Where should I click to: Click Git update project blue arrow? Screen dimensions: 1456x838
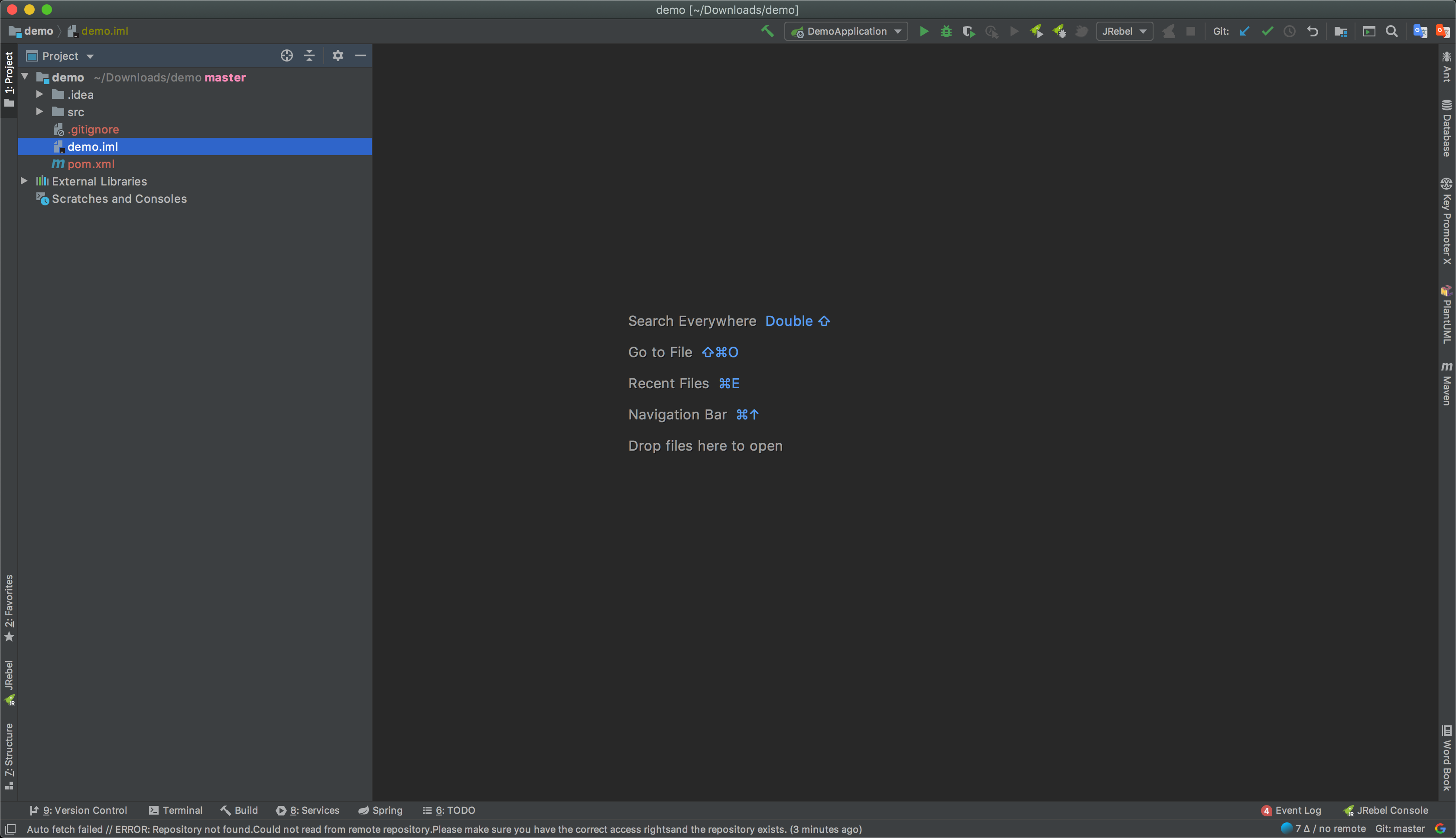click(x=1244, y=32)
